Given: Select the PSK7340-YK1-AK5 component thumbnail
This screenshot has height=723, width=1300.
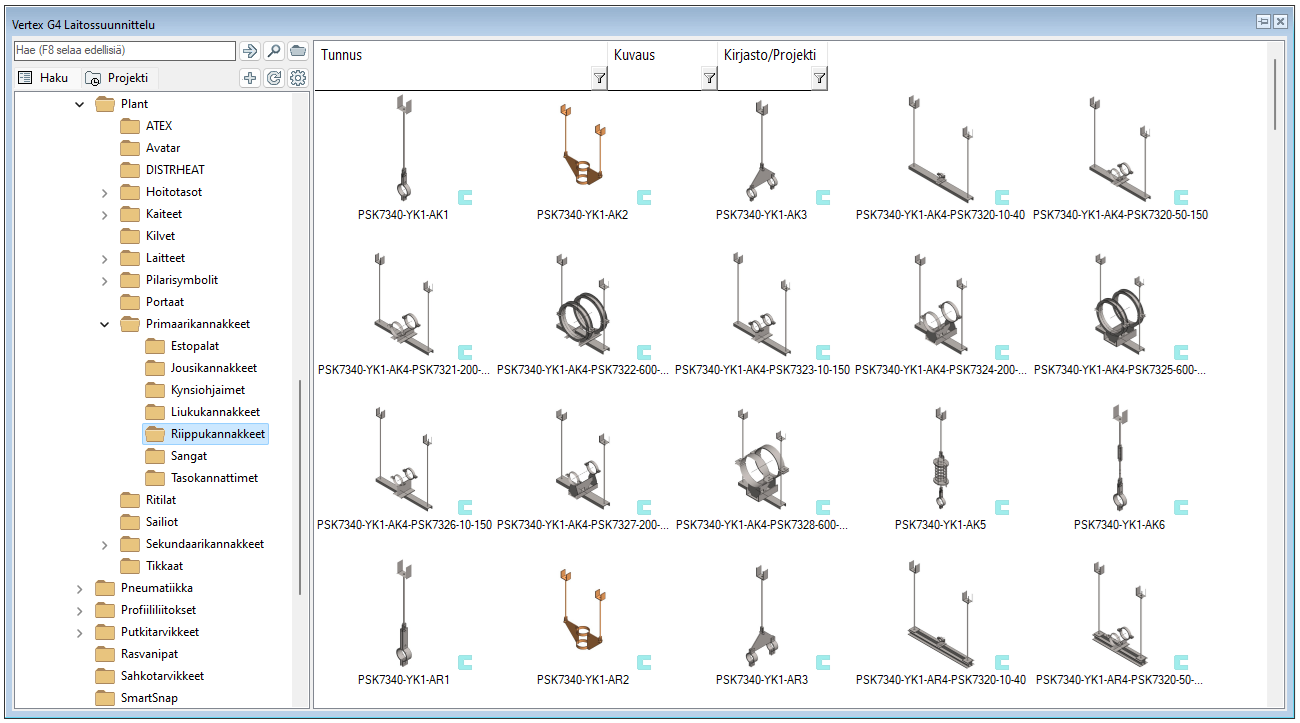Looking at the screenshot, I should pyautogui.click(x=939, y=459).
